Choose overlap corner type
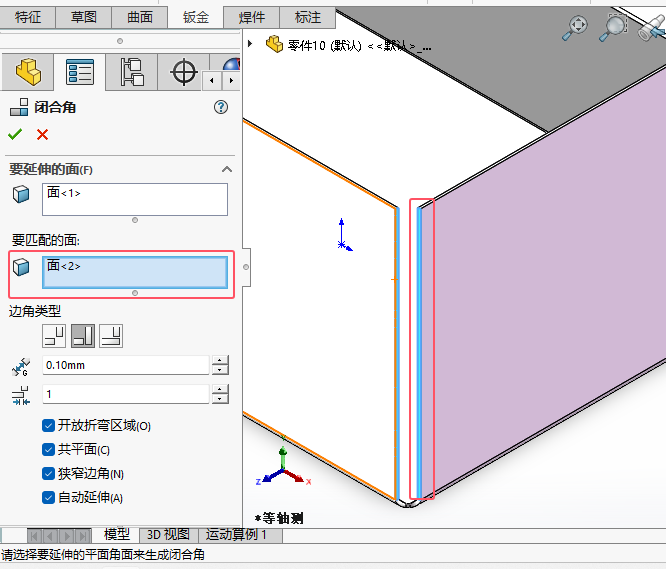Screen dimensions: 666x569 click(x=83, y=336)
